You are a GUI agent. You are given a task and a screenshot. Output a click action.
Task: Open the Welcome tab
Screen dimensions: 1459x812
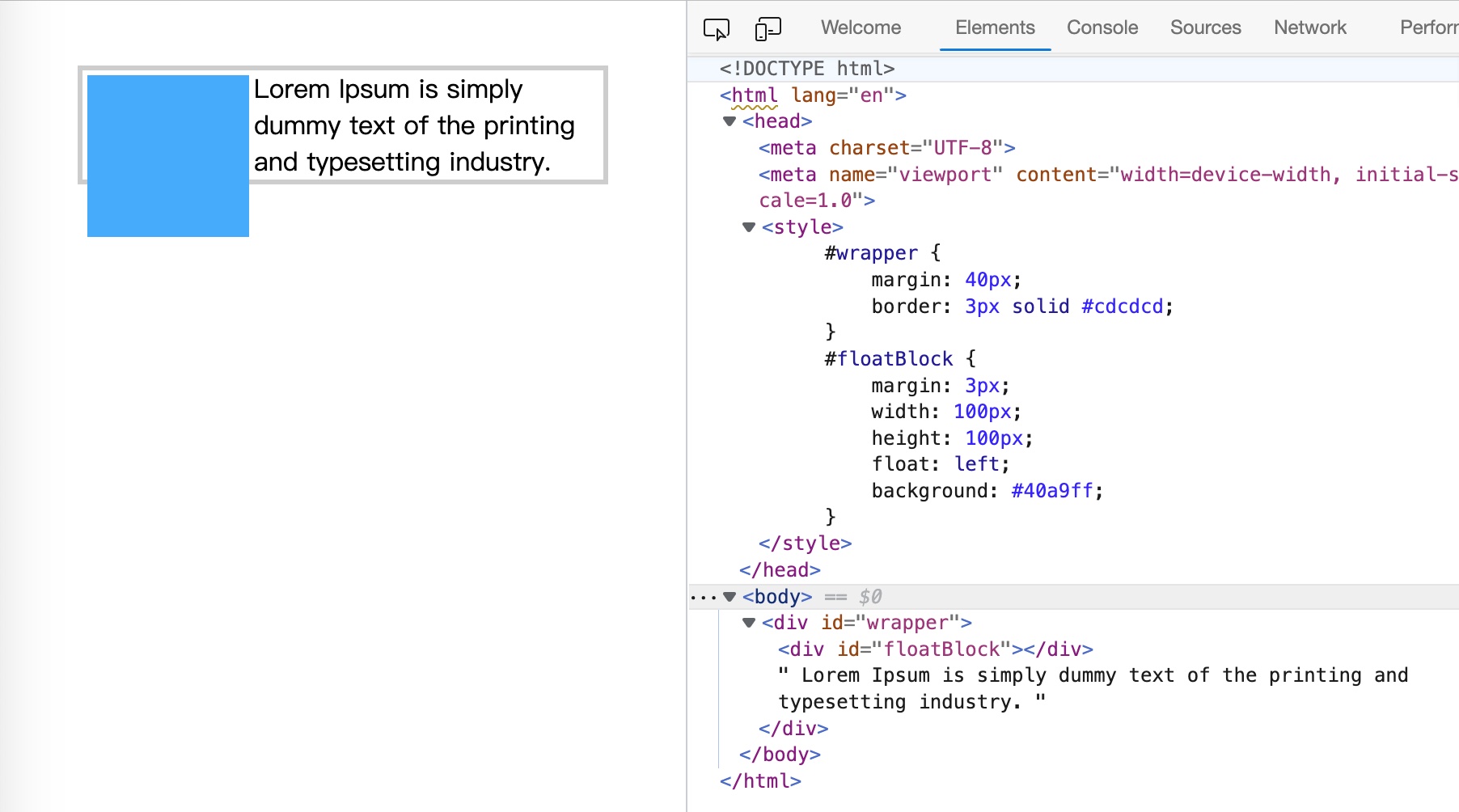pyautogui.click(x=861, y=27)
